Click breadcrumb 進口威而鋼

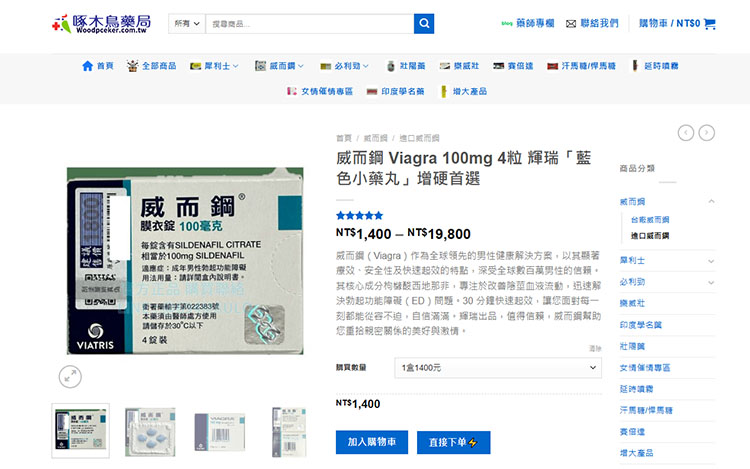pos(419,138)
